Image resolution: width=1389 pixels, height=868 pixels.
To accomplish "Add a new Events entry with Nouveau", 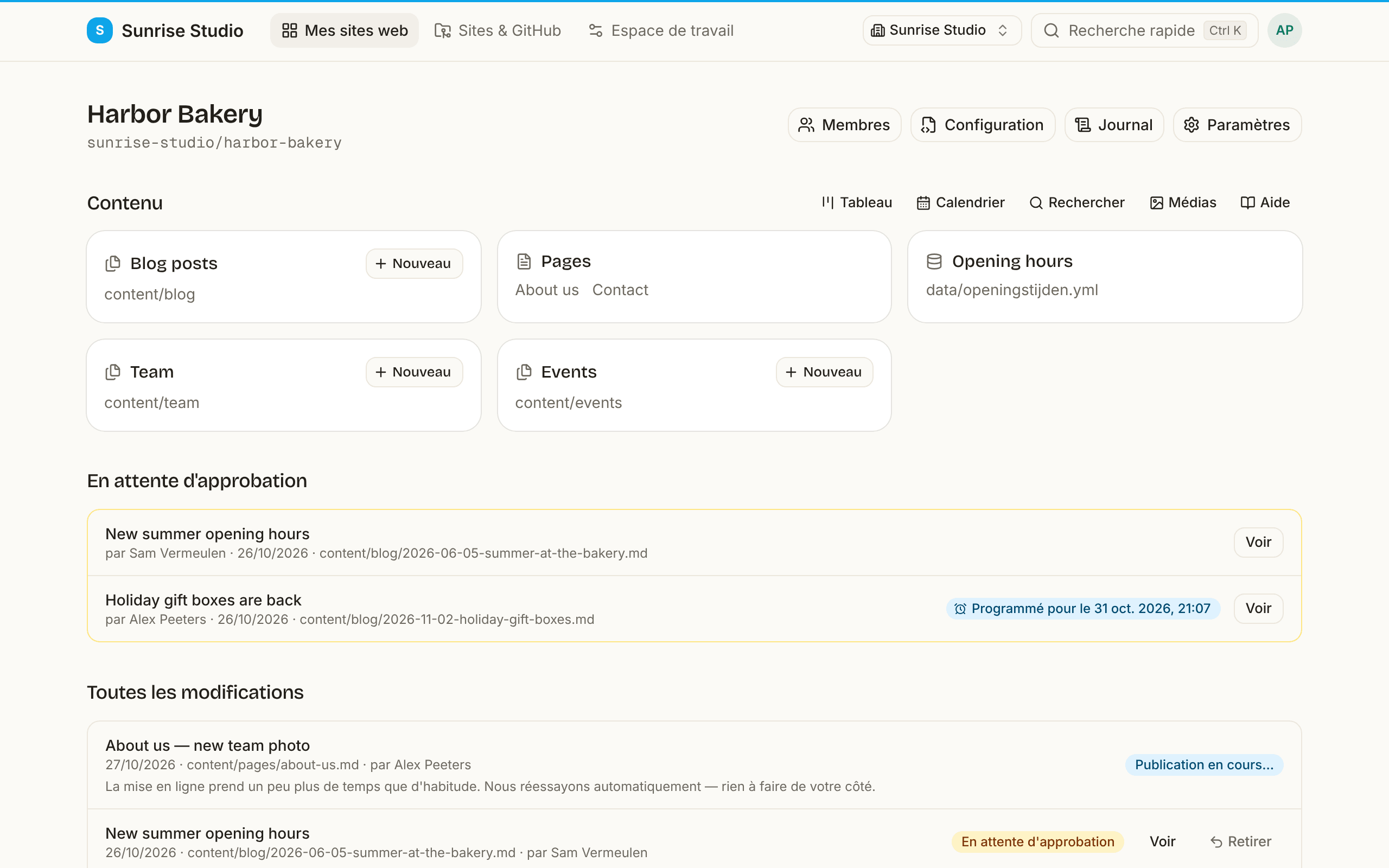I will (824, 372).
